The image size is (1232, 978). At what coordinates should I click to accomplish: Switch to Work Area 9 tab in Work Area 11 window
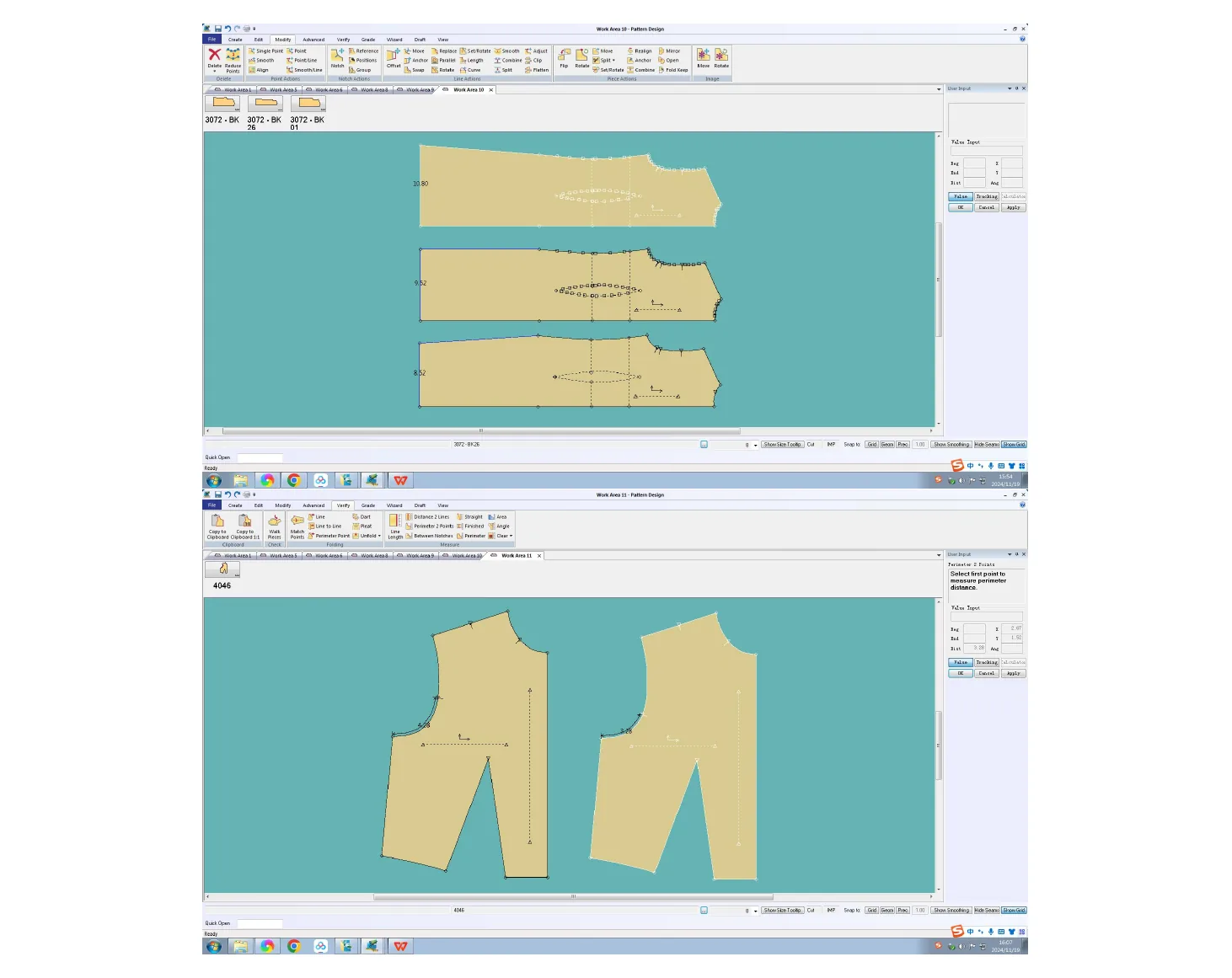pyautogui.click(x=419, y=556)
